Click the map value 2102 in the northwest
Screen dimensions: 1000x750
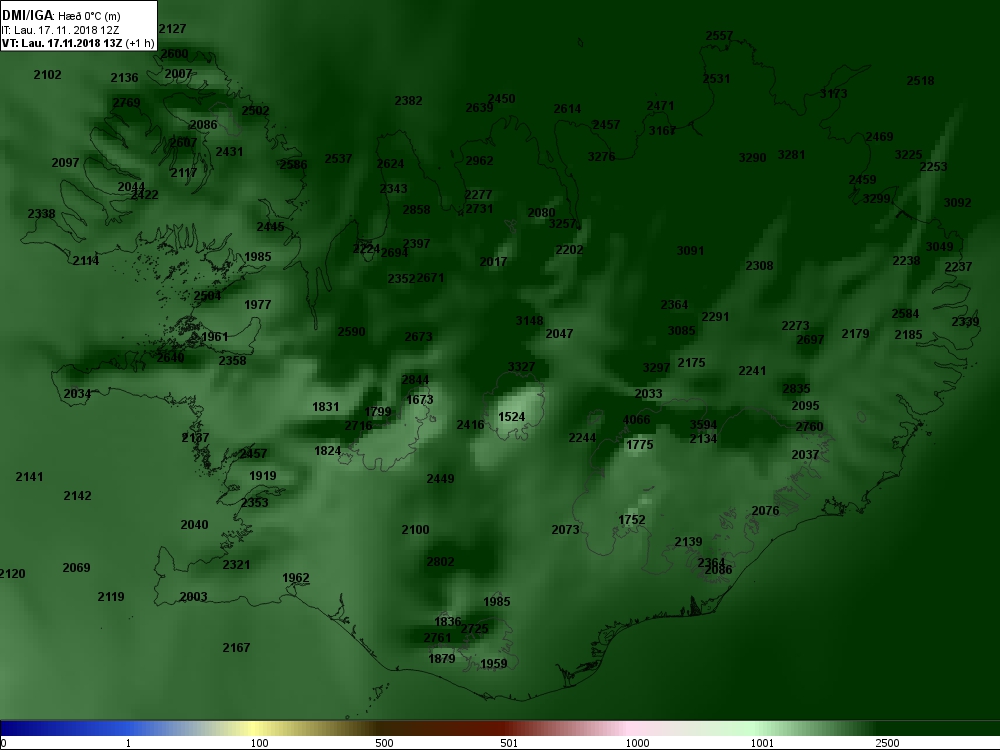pos(47,75)
